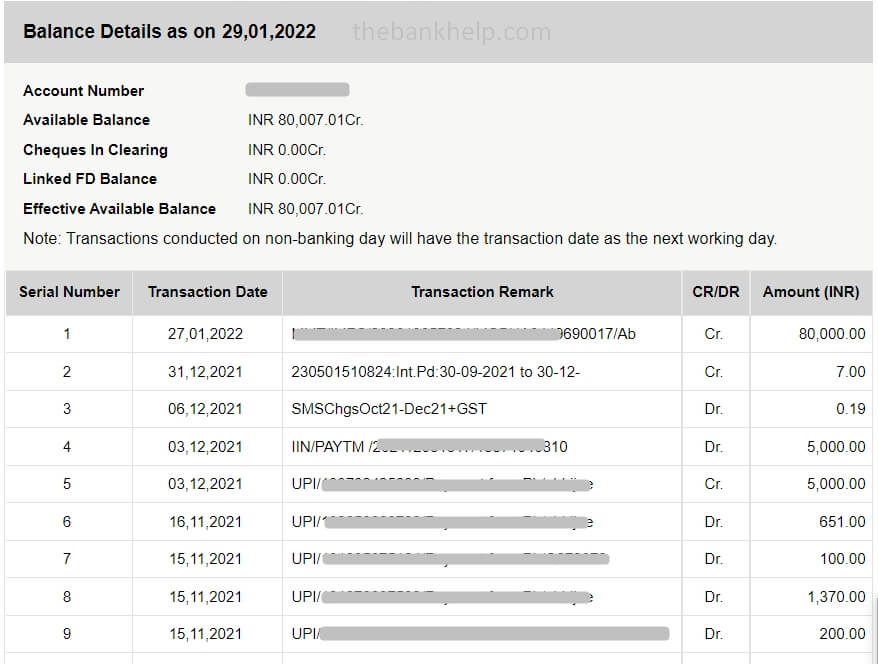This screenshot has width=878, height=664.
Task: Click the Transaction Date column header
Action: pyautogui.click(x=207, y=292)
